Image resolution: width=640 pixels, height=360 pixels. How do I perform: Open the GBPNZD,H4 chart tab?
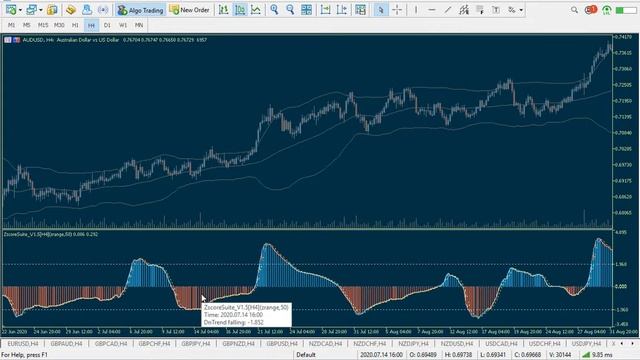coord(239,344)
